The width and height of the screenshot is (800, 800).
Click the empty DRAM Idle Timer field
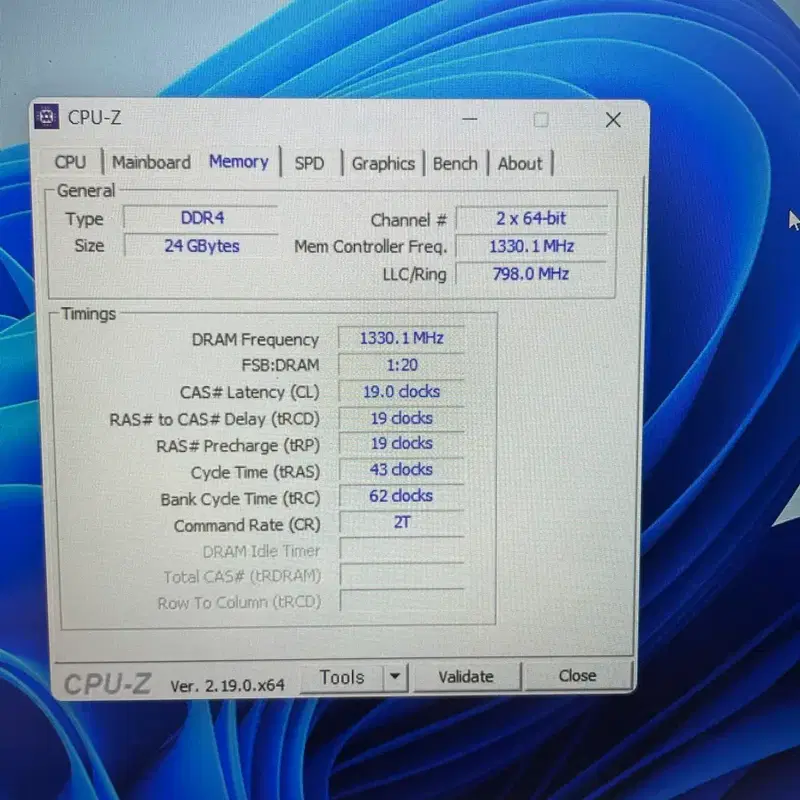[402, 549]
